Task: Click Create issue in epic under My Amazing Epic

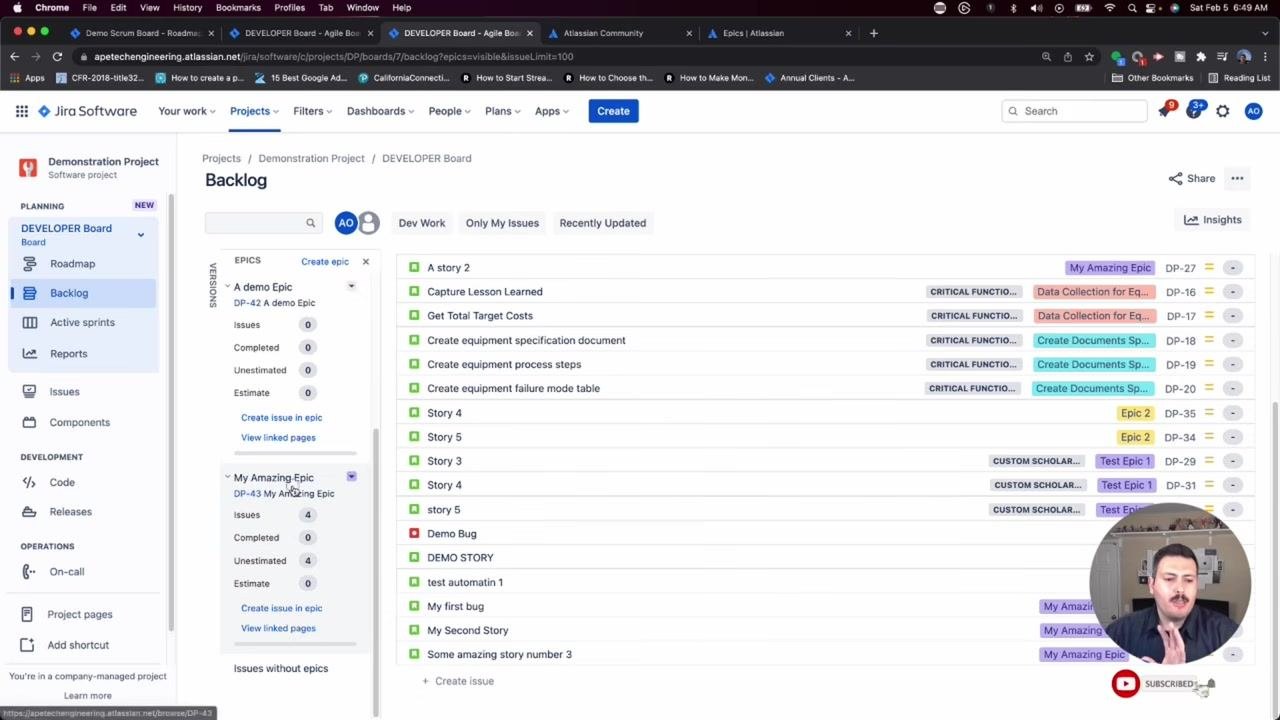Action: coord(281,608)
